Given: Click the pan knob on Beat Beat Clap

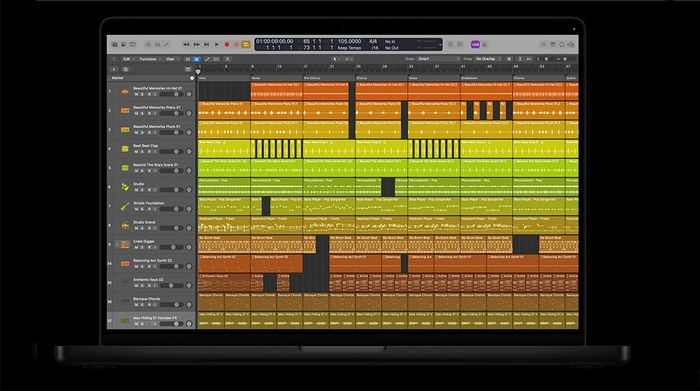Looking at the screenshot, I should [189, 151].
